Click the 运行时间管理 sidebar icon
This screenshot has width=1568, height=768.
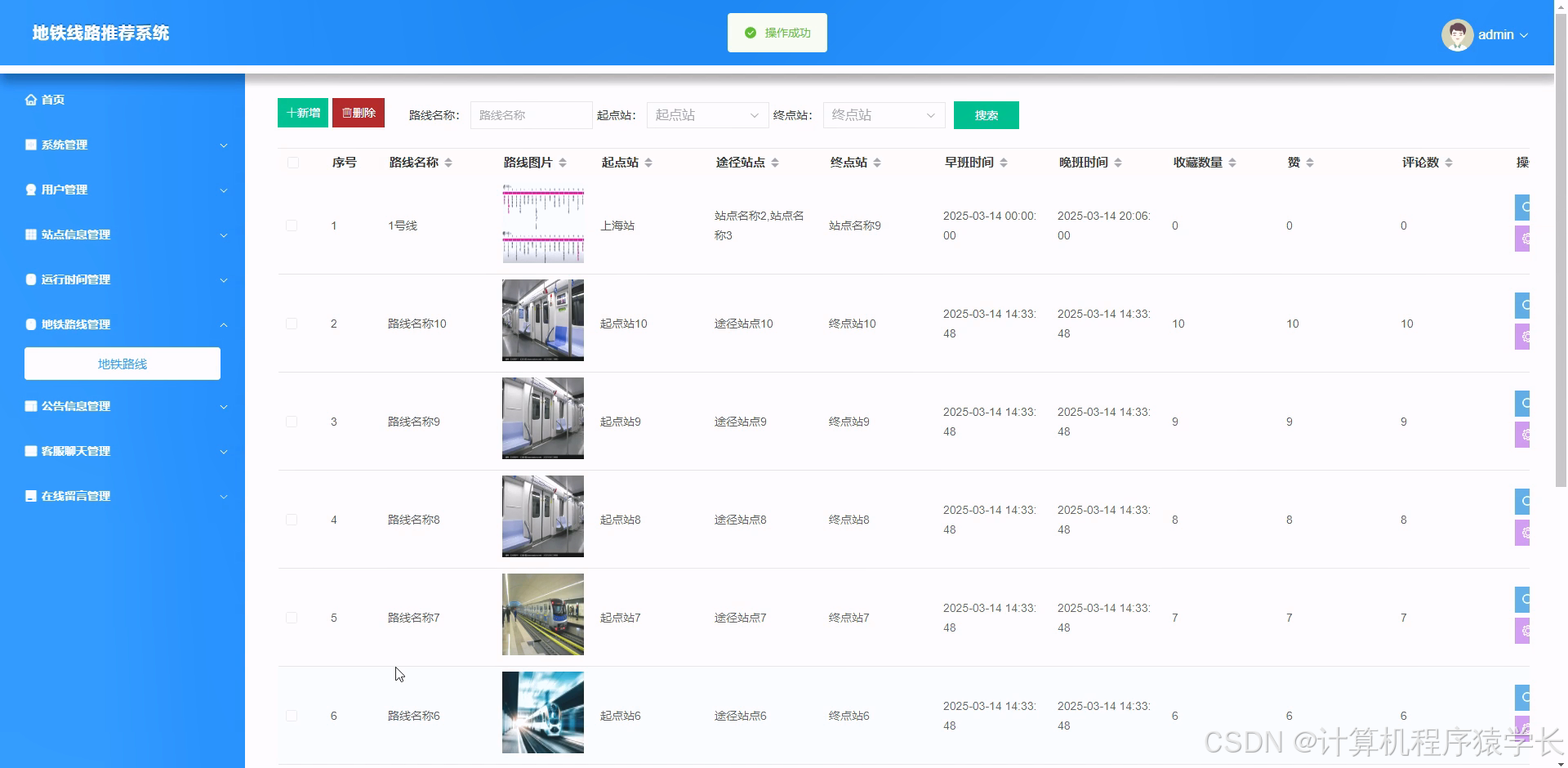[x=31, y=279]
